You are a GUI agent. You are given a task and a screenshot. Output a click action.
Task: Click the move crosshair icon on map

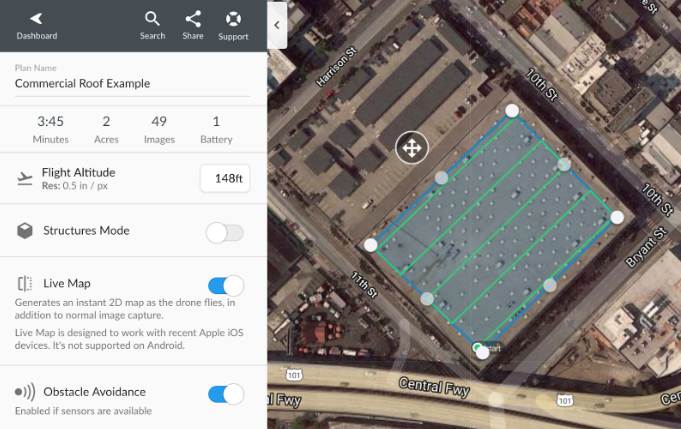pos(412,148)
